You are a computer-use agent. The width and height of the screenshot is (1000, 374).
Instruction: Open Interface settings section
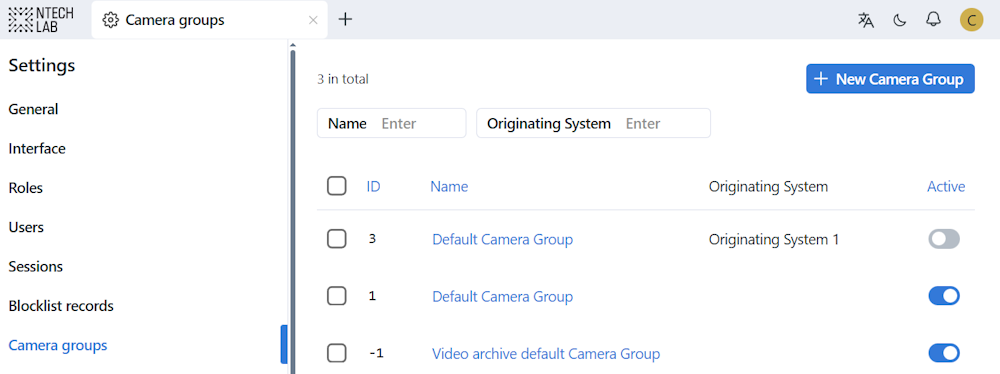pos(37,149)
